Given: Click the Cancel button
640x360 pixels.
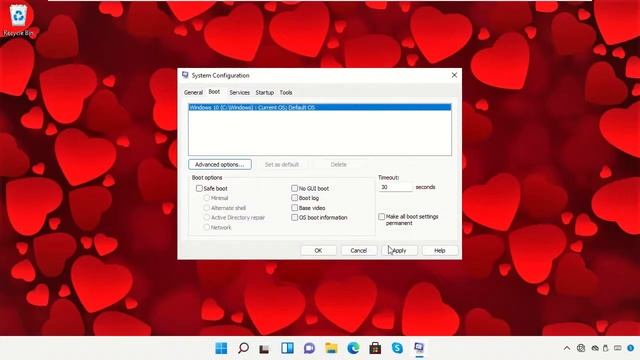Looking at the screenshot, I should click(x=358, y=250).
